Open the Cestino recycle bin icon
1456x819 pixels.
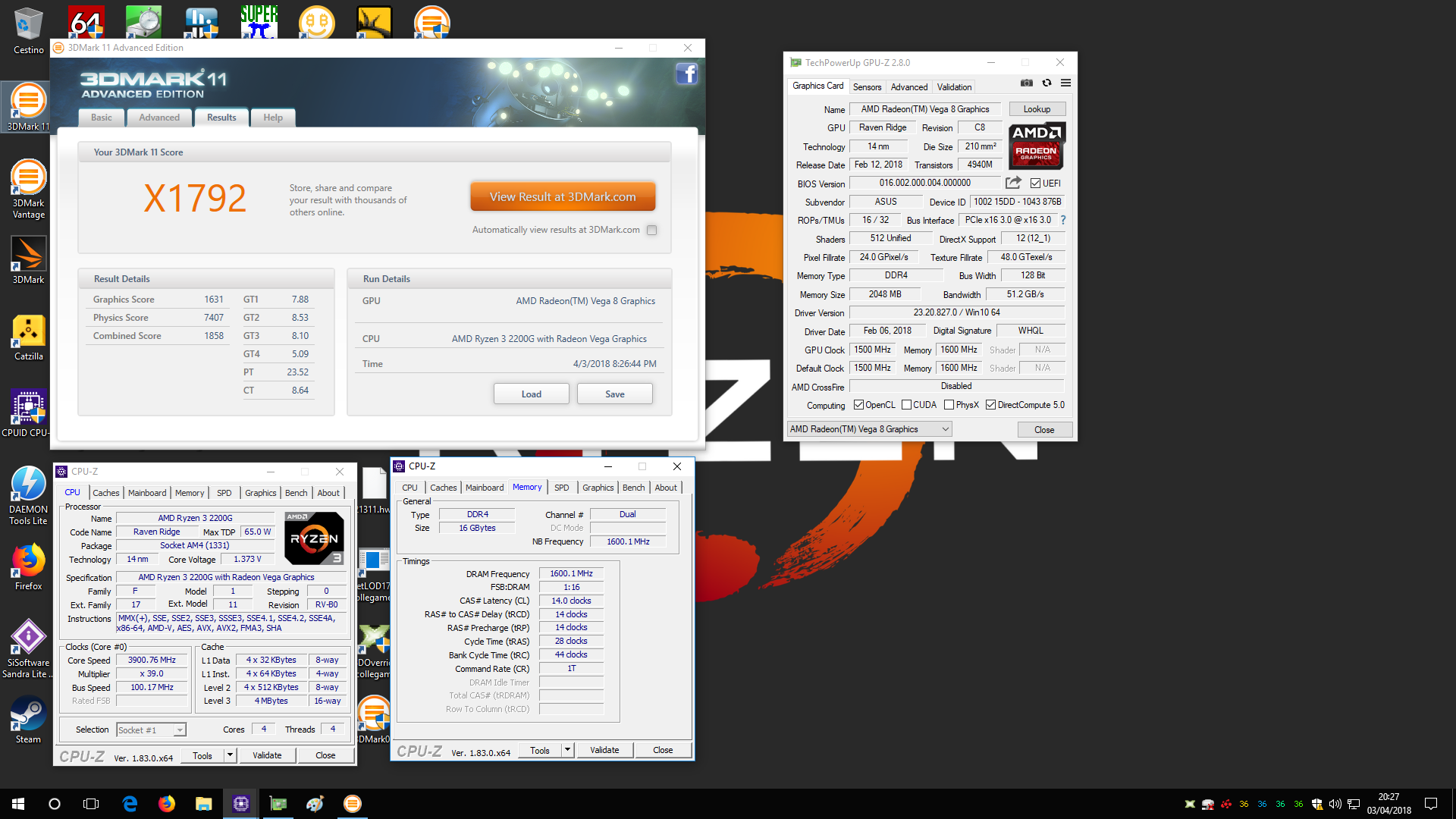tap(28, 30)
